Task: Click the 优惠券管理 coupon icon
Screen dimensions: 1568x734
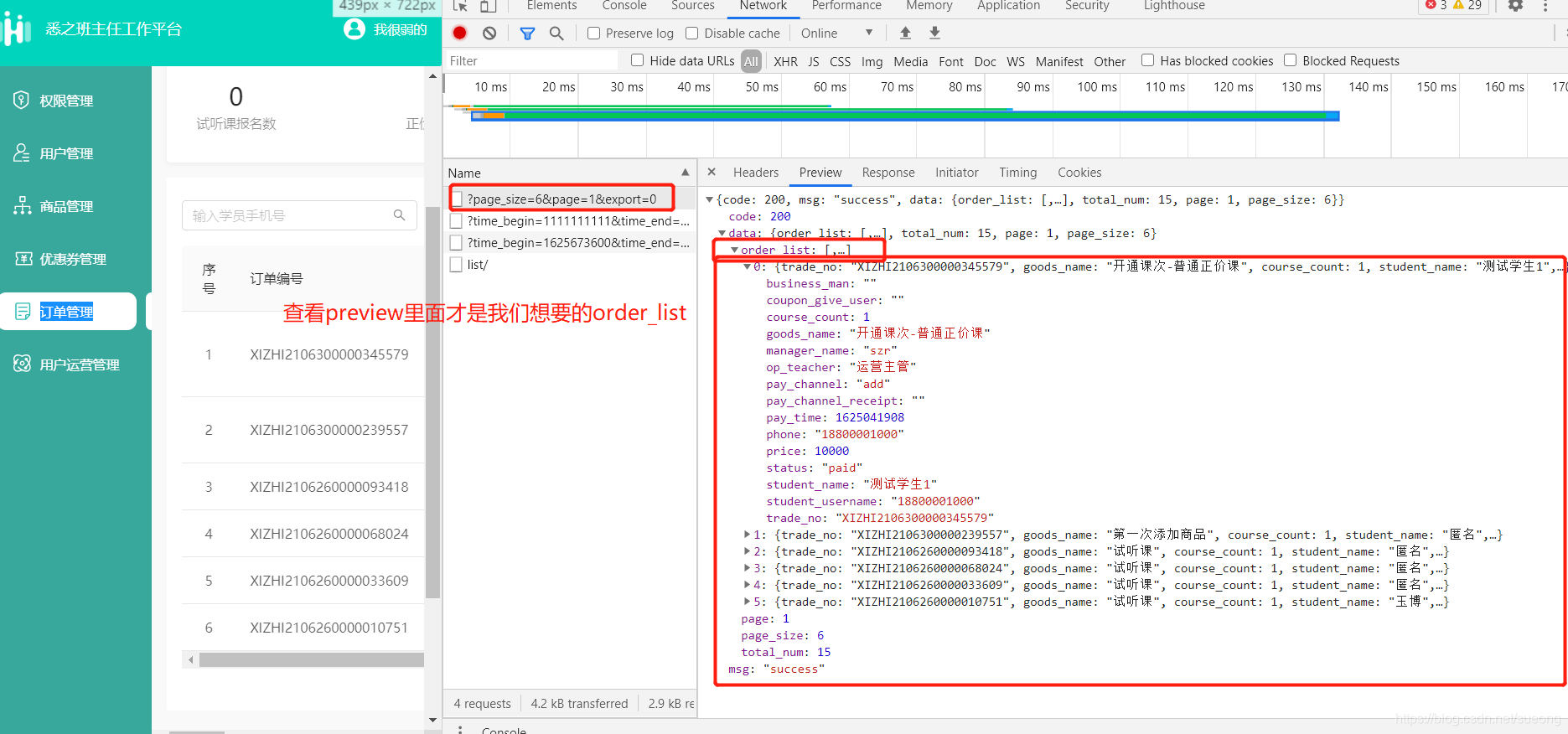Action: tap(23, 258)
